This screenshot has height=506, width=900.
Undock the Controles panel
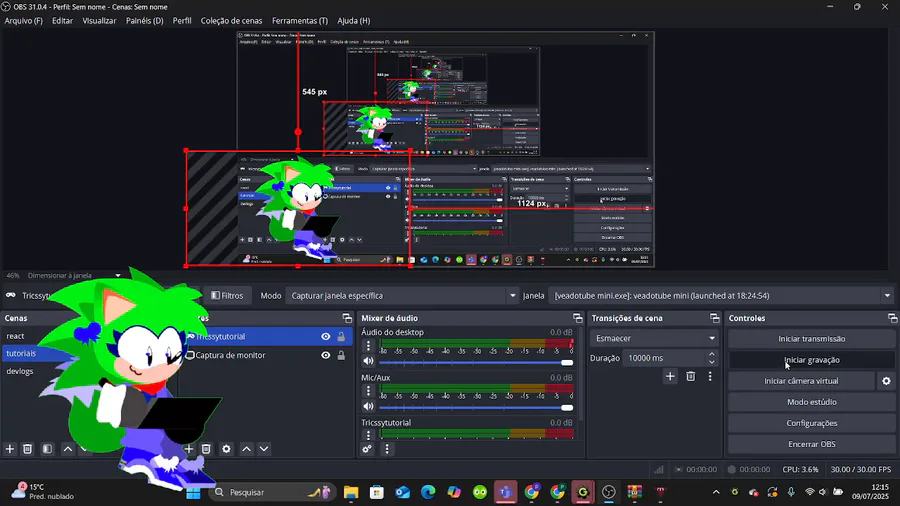(x=893, y=318)
